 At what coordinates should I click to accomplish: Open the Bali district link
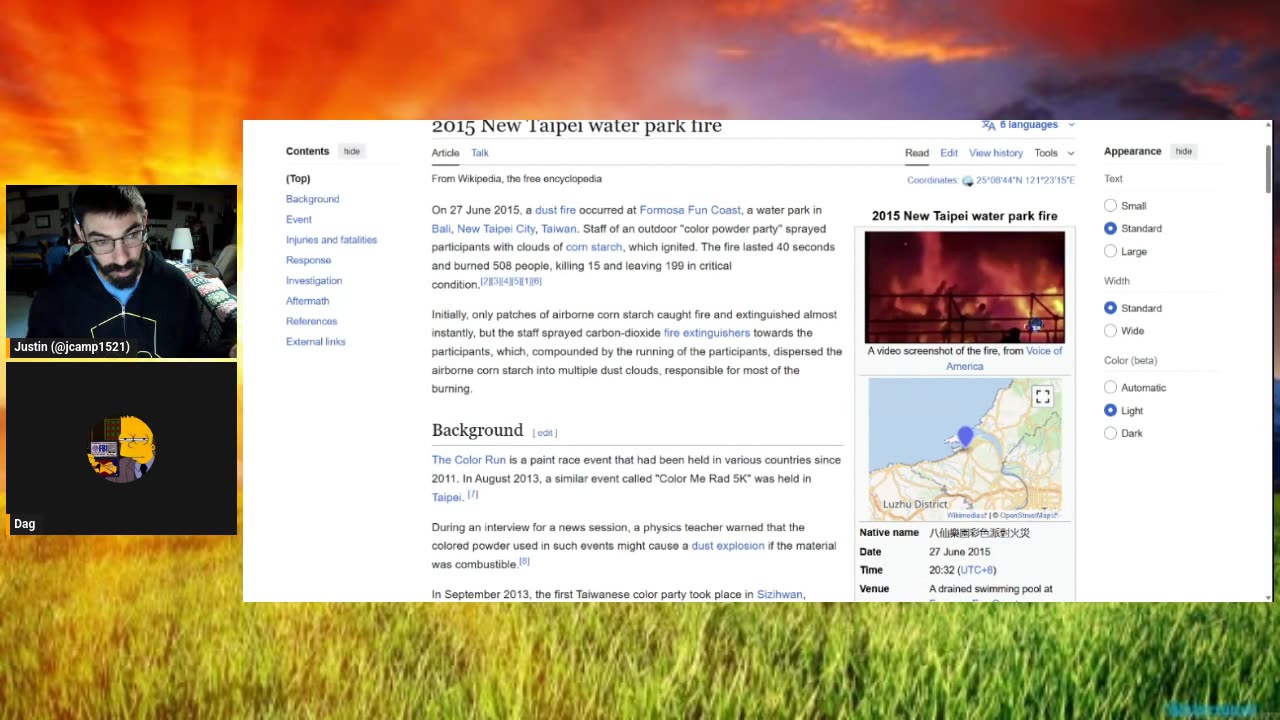[441, 229]
